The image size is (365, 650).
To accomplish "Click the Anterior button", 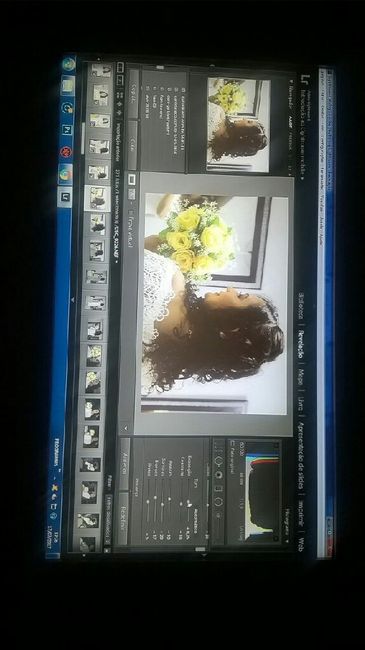I will (x=124, y=464).
